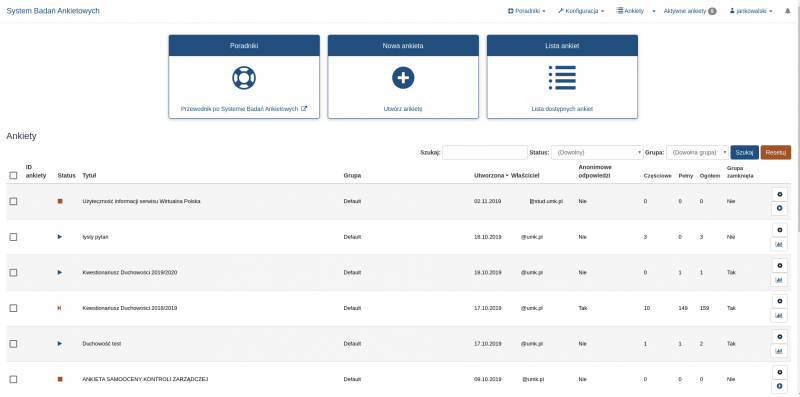Click the plus icon to create survey
This screenshot has height=397, width=800.
403,78
